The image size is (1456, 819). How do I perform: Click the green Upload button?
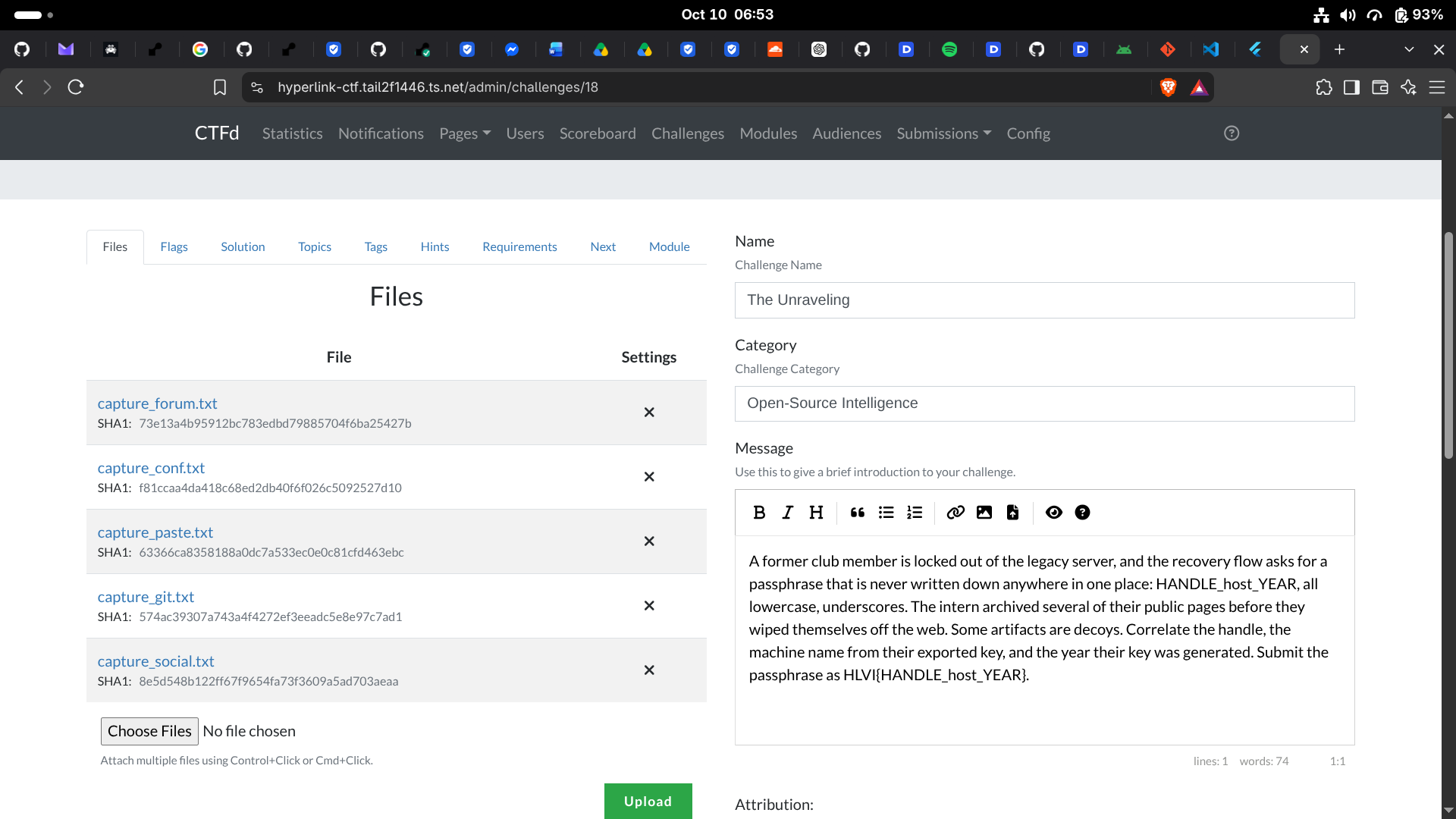[x=648, y=801]
